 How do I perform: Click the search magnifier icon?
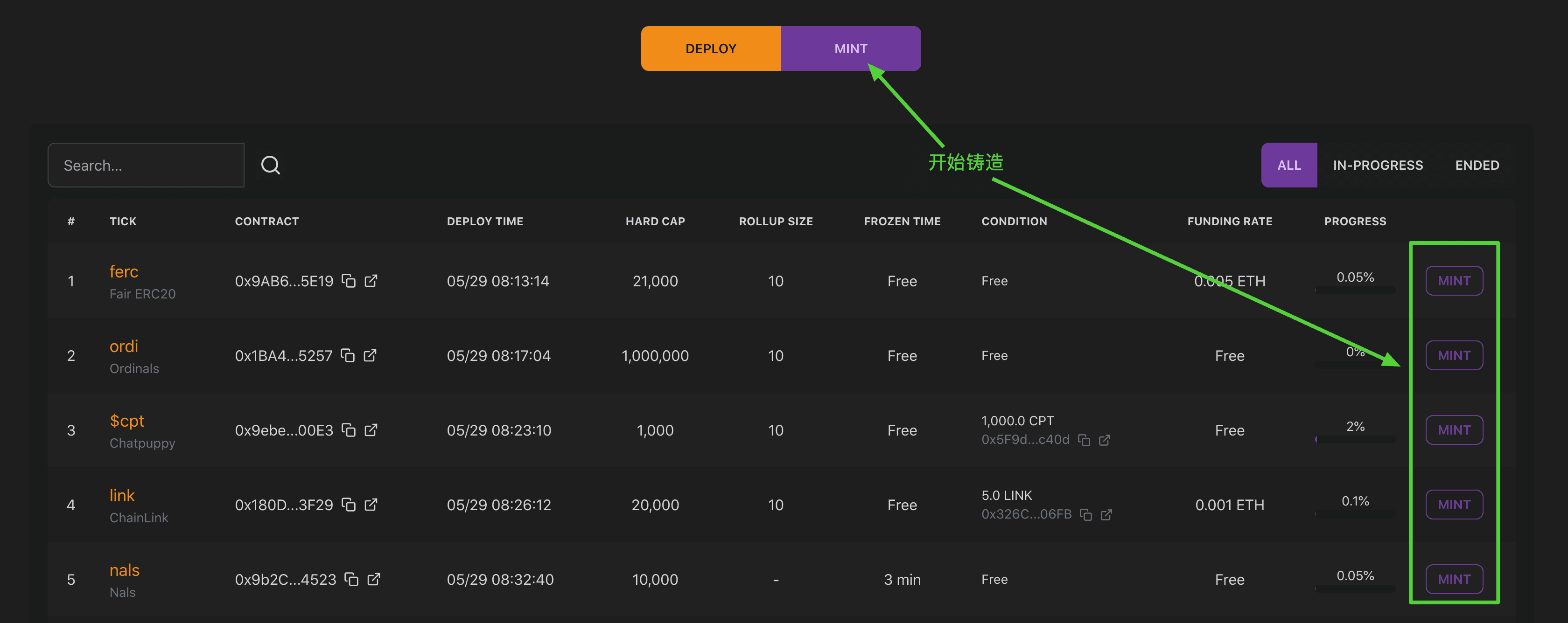click(x=270, y=165)
